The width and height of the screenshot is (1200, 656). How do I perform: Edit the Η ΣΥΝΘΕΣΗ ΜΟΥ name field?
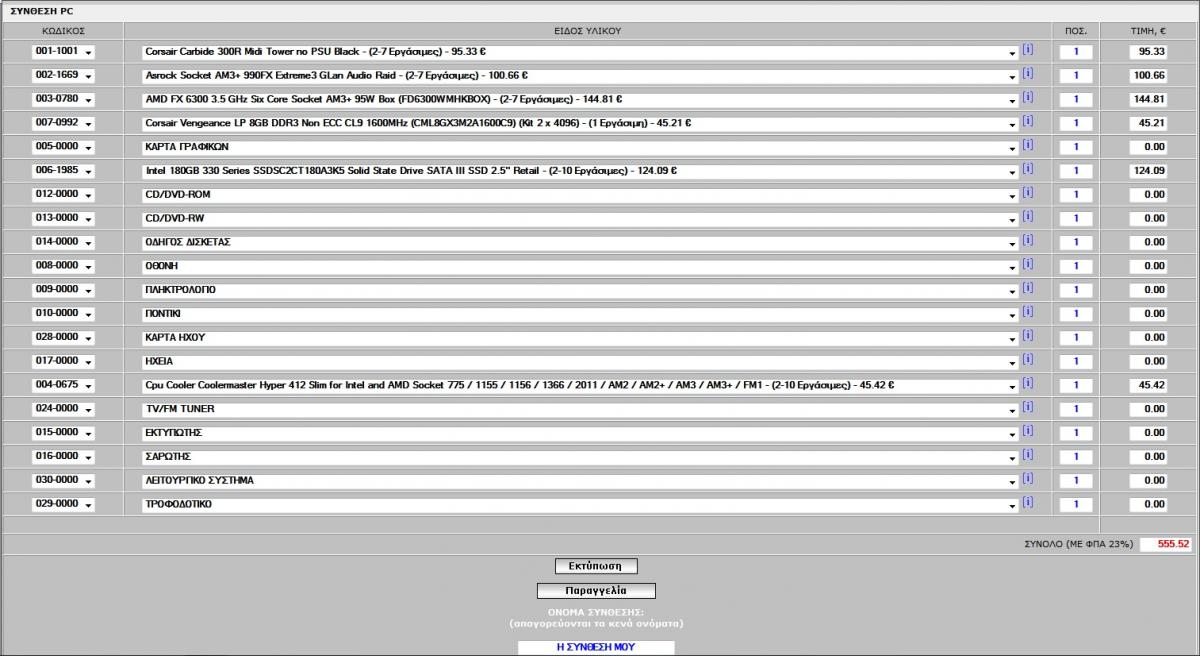pyautogui.click(x=596, y=647)
